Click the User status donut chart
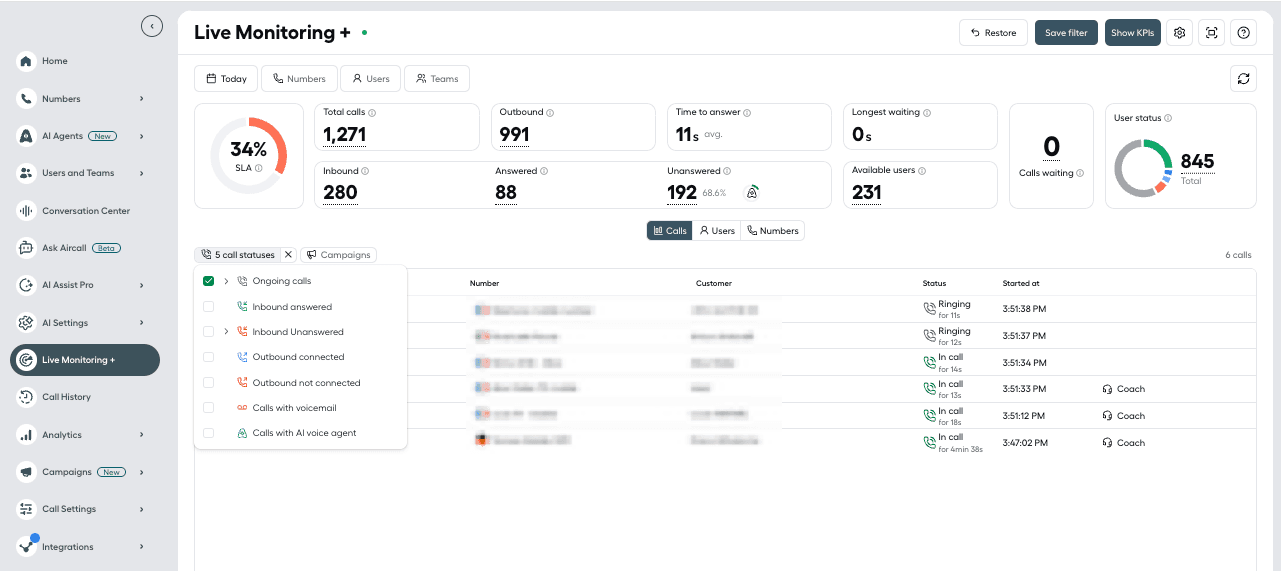The image size is (1281, 571). pos(1144,168)
